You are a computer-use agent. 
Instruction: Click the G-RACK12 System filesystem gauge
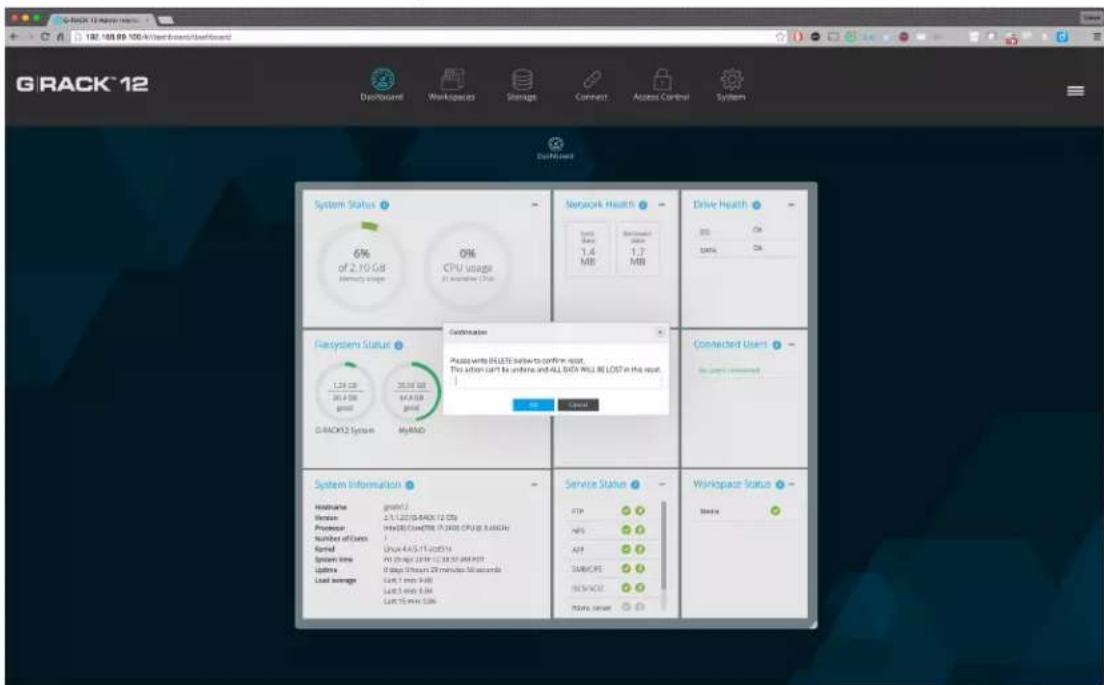(x=344, y=391)
